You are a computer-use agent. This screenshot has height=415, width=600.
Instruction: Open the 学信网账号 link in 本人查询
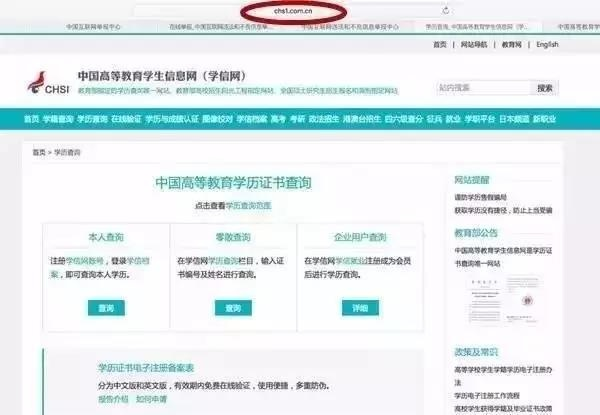coord(85,261)
